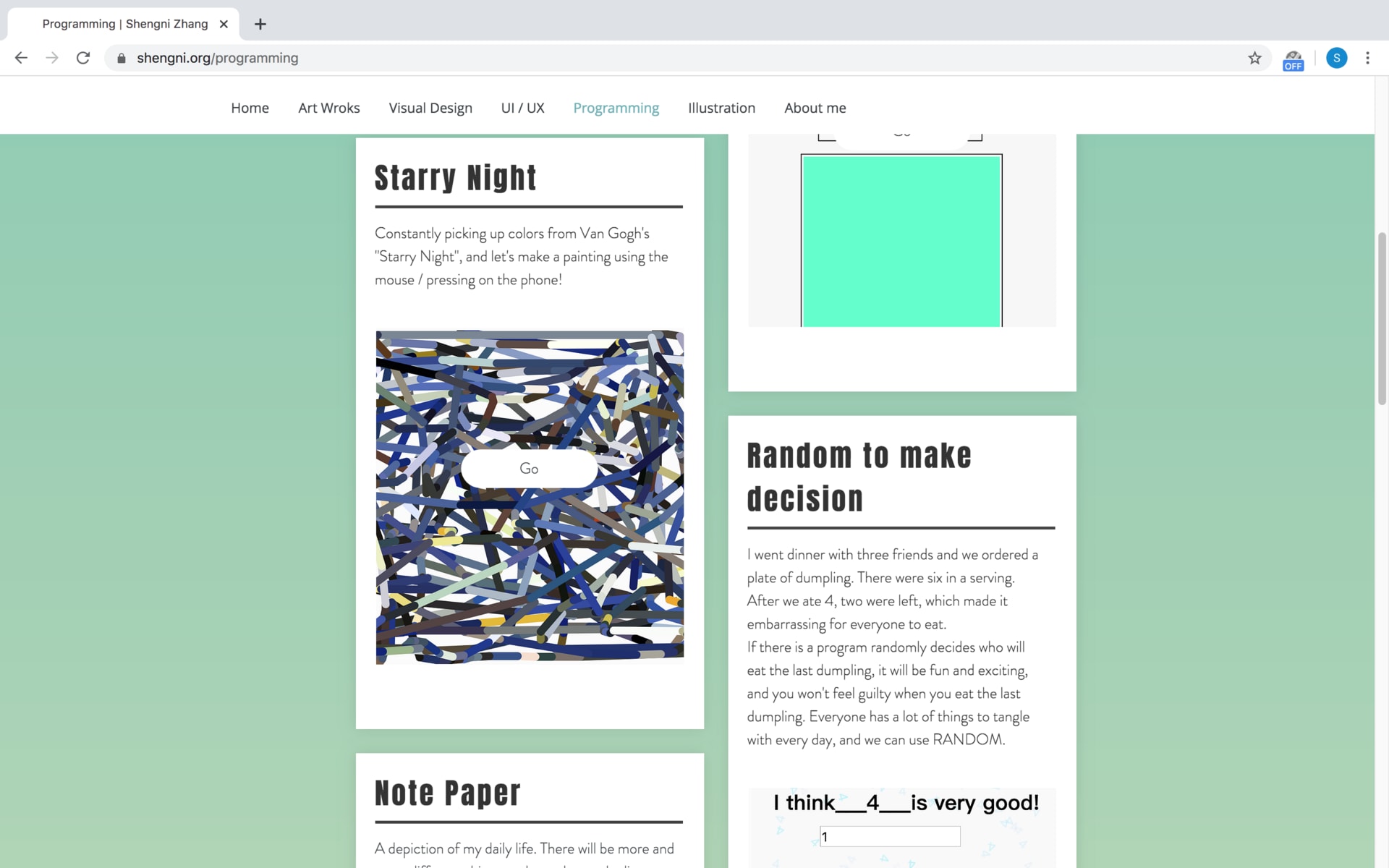1389x868 pixels.
Task: Open a new browser tab
Action: [260, 24]
